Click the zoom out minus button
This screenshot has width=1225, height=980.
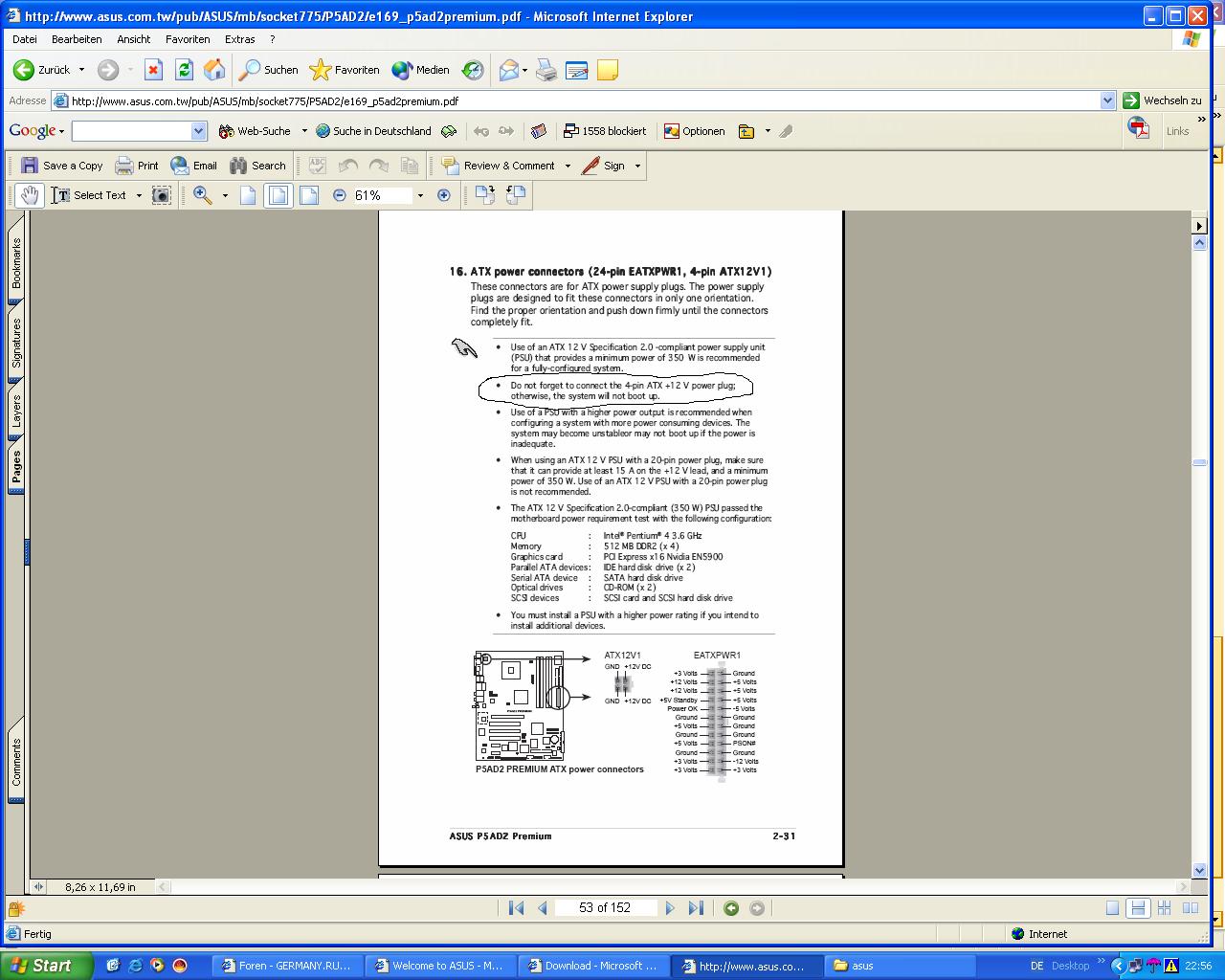[339, 195]
